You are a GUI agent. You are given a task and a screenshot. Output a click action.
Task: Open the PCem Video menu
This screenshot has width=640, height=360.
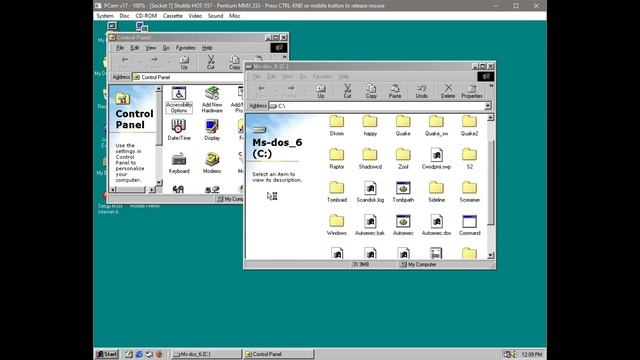tap(195, 16)
